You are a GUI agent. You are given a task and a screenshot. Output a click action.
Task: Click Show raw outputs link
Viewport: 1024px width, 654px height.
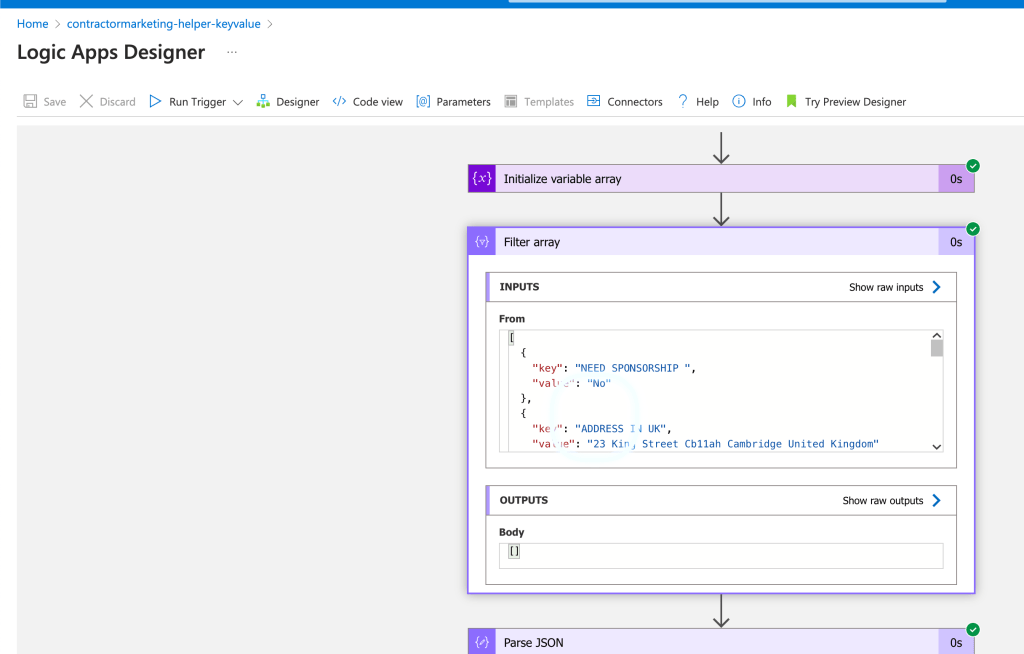click(x=882, y=500)
